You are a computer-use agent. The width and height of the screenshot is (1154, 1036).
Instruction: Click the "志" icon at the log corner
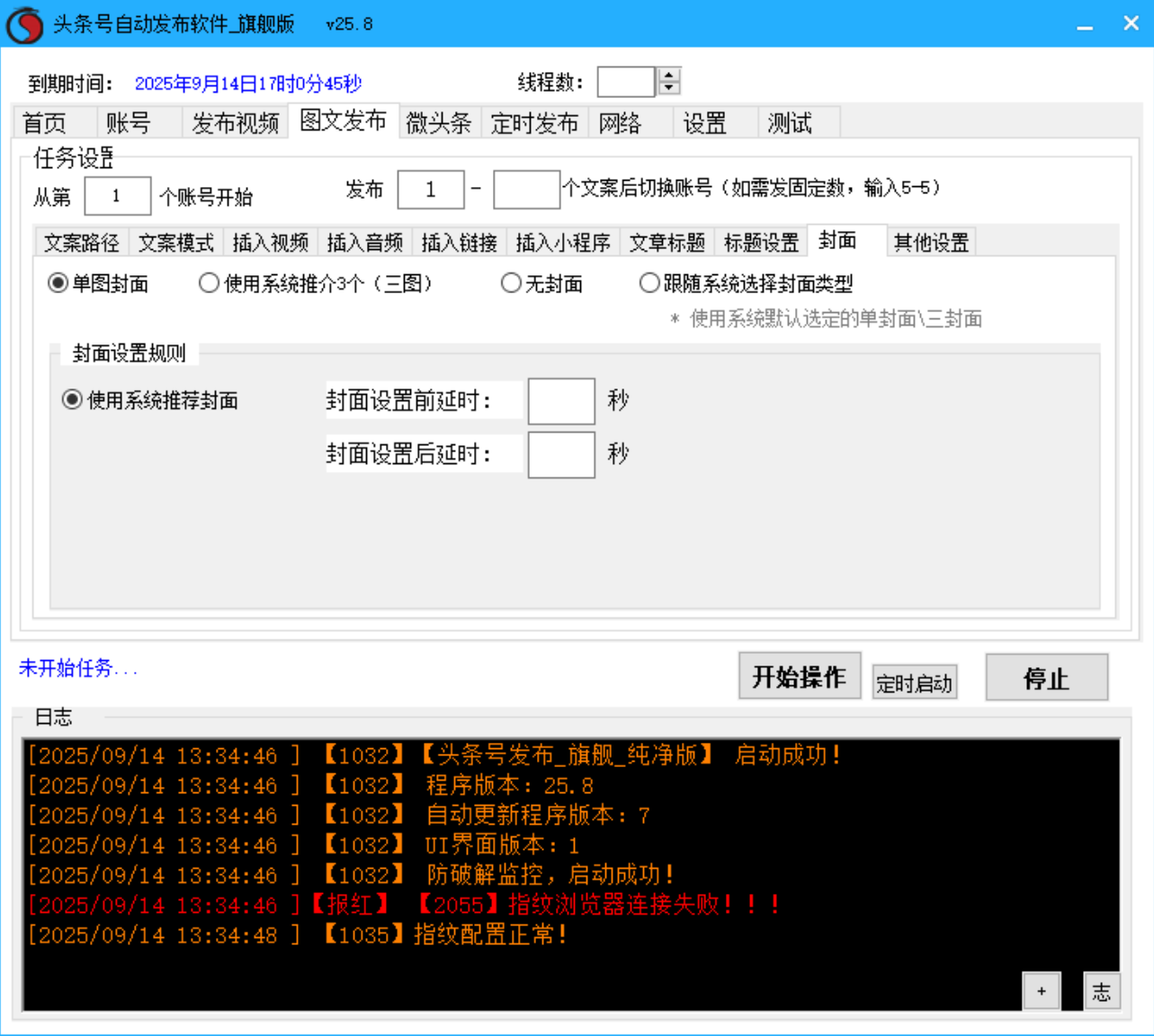[x=1102, y=990]
